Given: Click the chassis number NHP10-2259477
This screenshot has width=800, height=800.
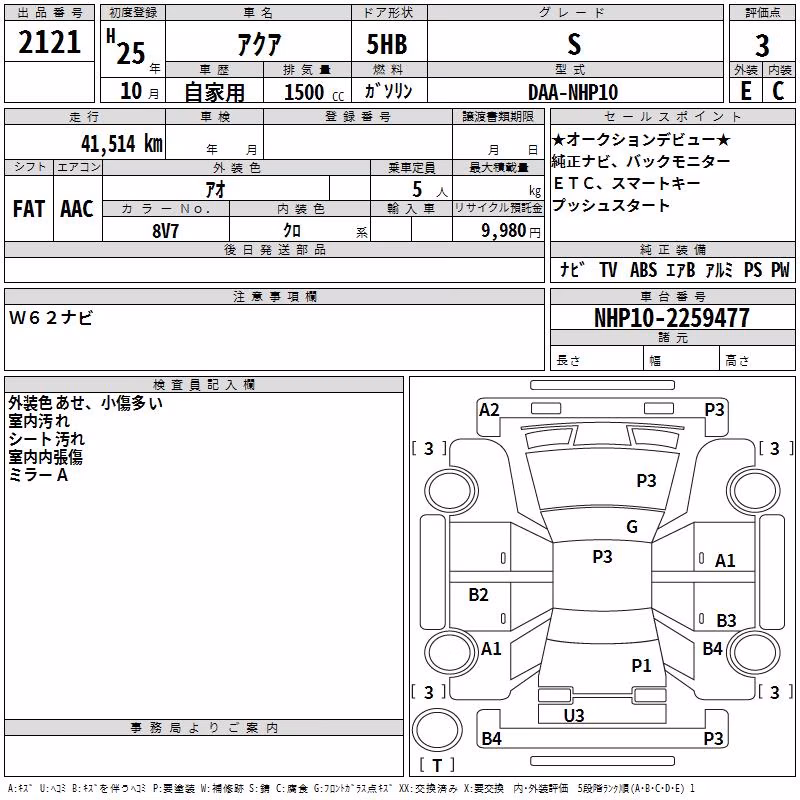Looking at the screenshot, I should [x=672, y=318].
